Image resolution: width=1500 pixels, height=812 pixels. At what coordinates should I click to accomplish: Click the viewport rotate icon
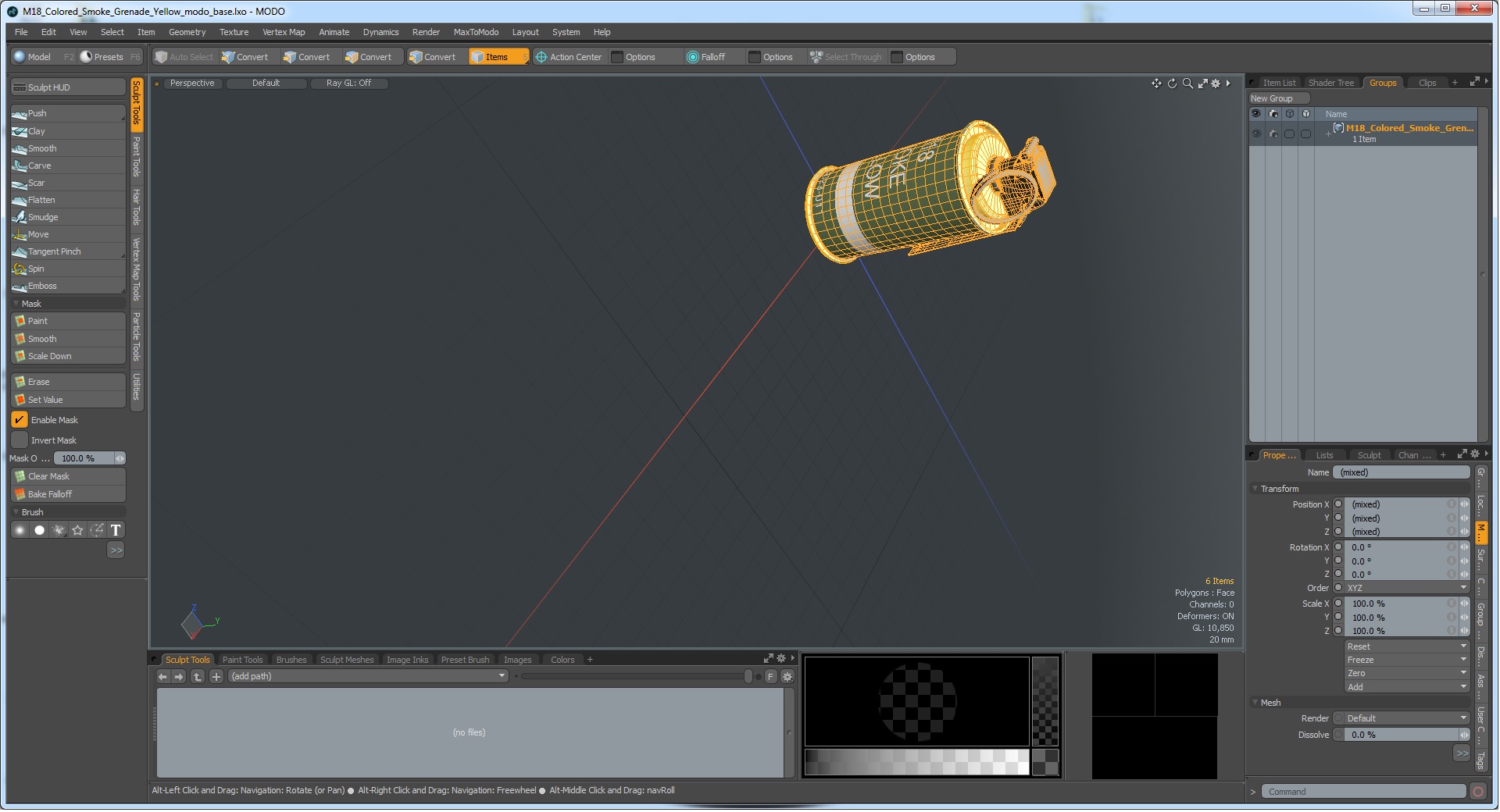click(1172, 84)
